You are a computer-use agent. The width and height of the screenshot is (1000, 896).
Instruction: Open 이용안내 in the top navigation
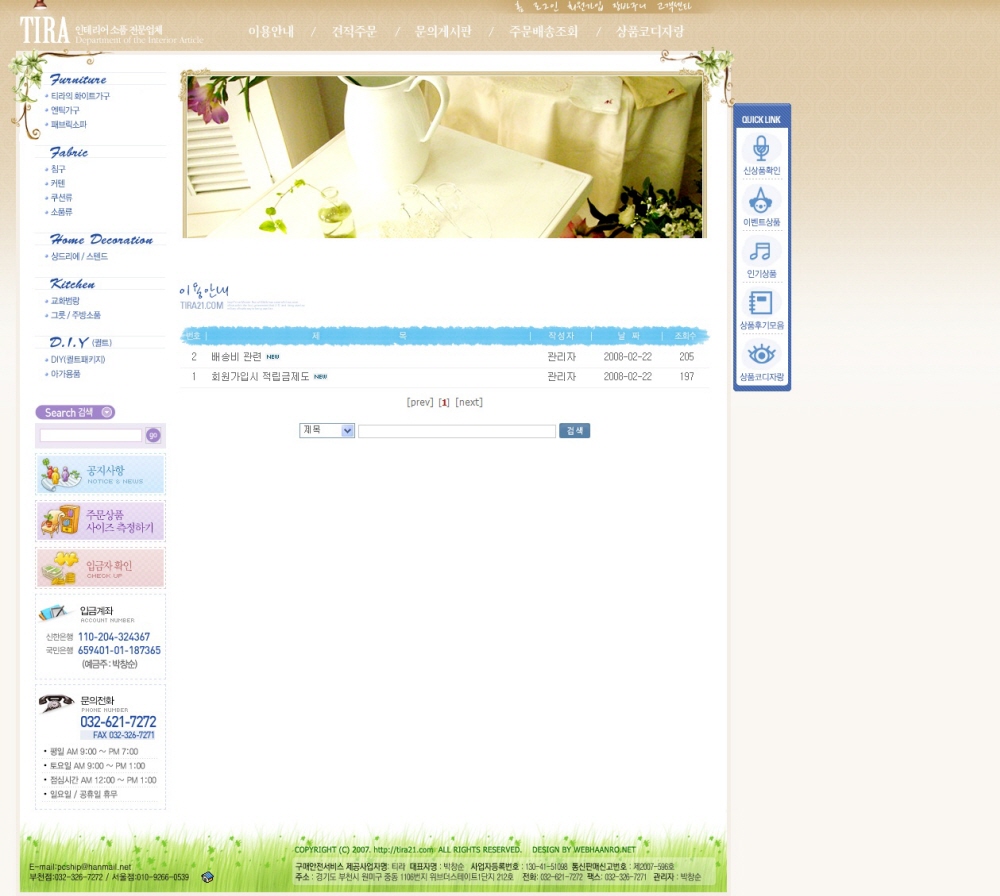coord(271,32)
